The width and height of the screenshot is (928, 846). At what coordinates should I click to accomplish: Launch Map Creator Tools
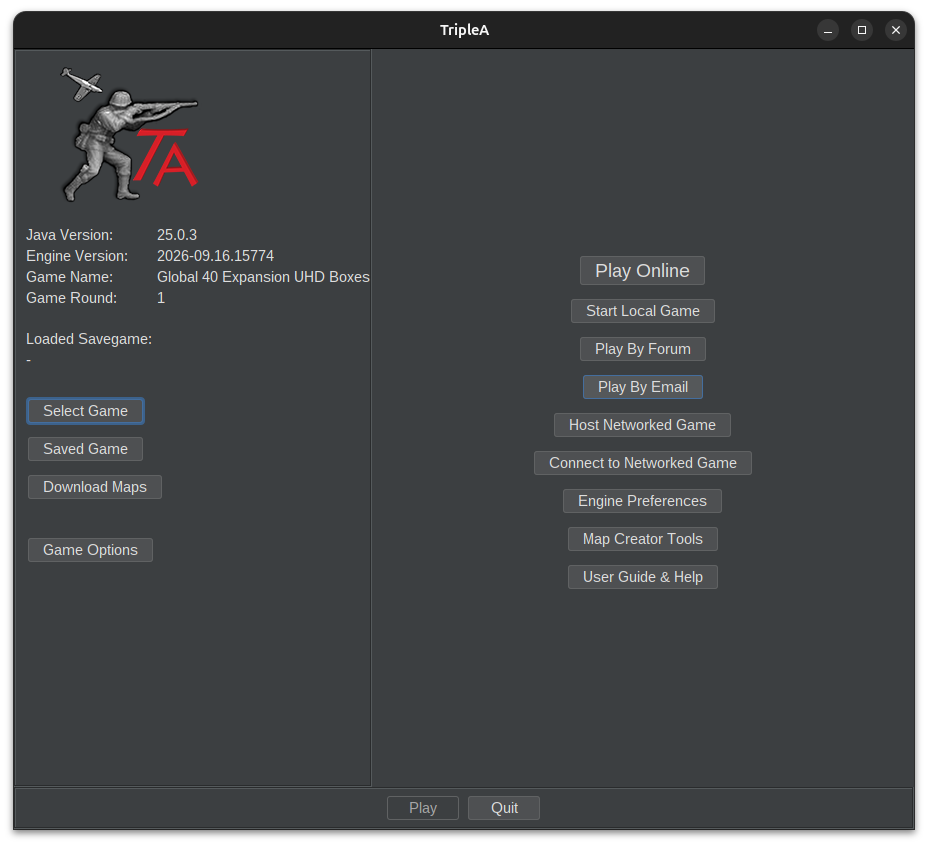point(643,538)
